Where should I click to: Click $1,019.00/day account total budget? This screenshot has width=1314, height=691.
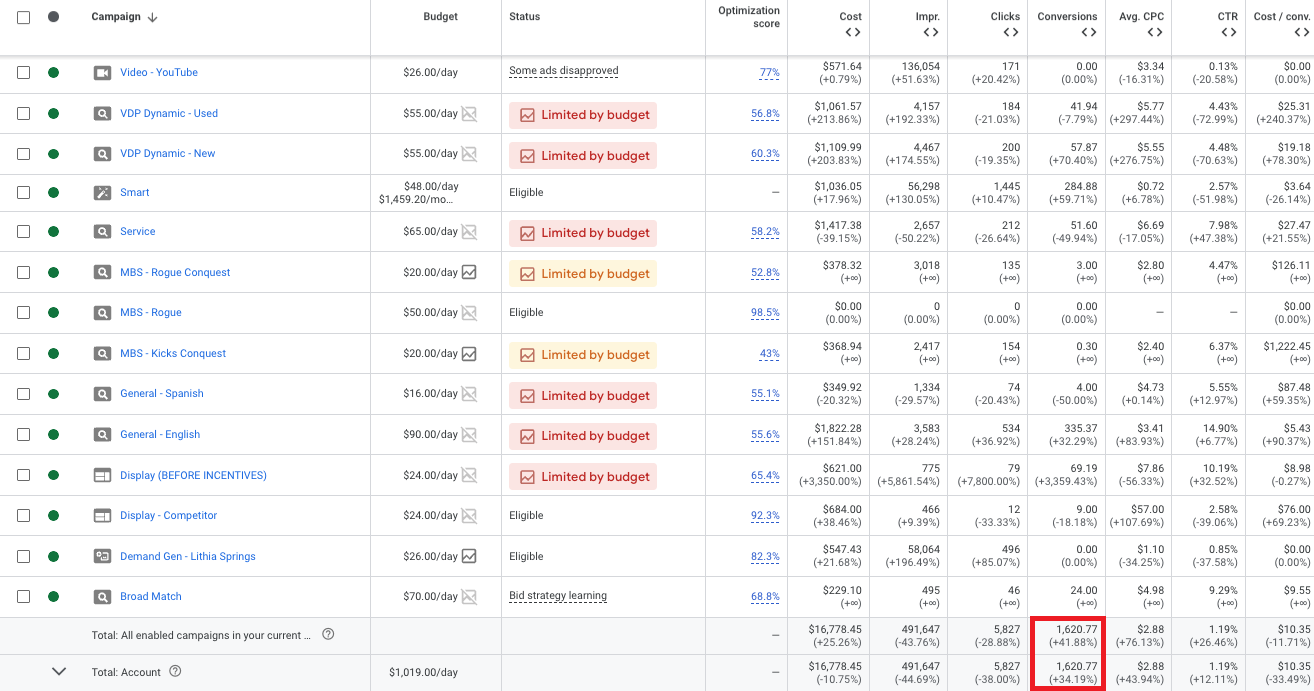coord(425,672)
